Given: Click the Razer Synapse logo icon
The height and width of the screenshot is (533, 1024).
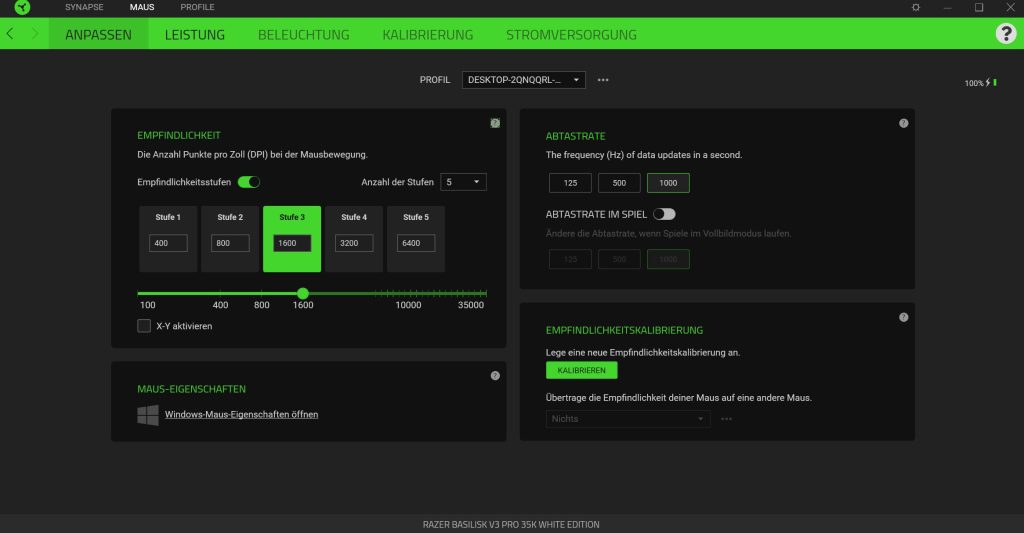Looking at the screenshot, I should pyautogui.click(x=22, y=7).
